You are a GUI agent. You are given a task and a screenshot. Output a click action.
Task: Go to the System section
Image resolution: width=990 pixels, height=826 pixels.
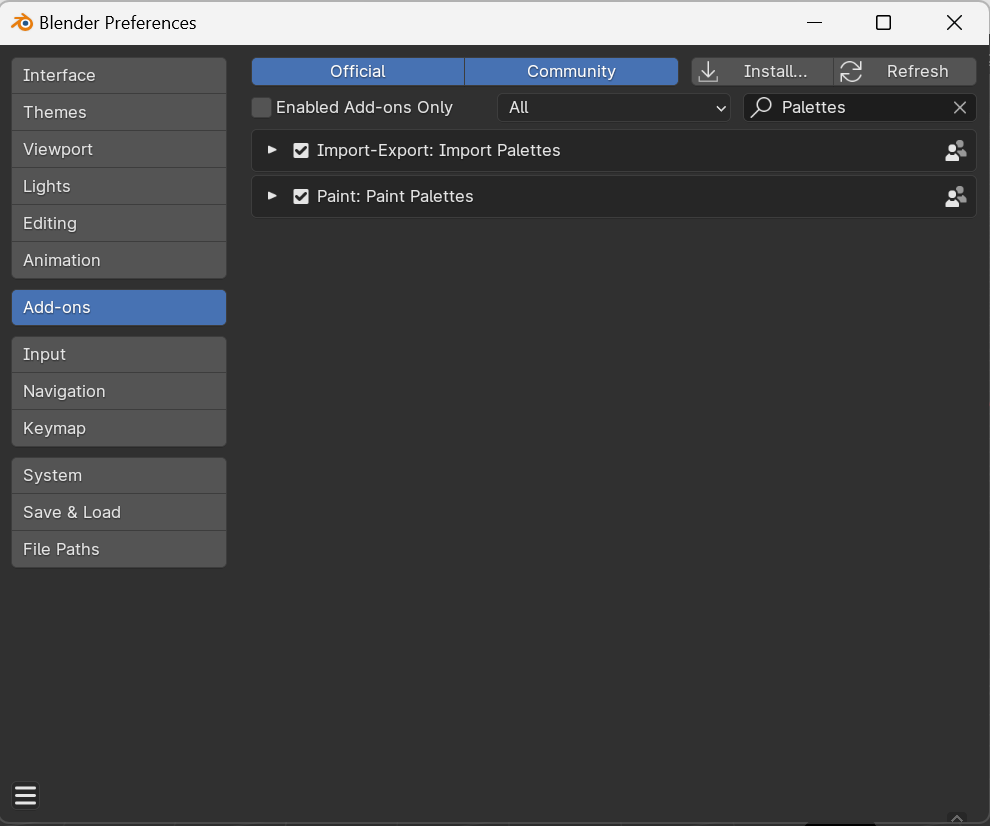(x=119, y=476)
